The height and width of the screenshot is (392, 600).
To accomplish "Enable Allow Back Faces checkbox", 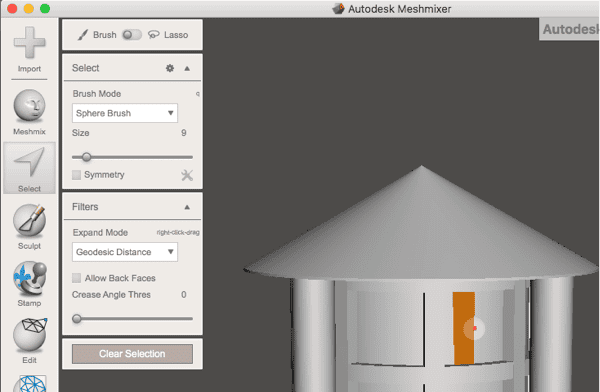I will [77, 278].
